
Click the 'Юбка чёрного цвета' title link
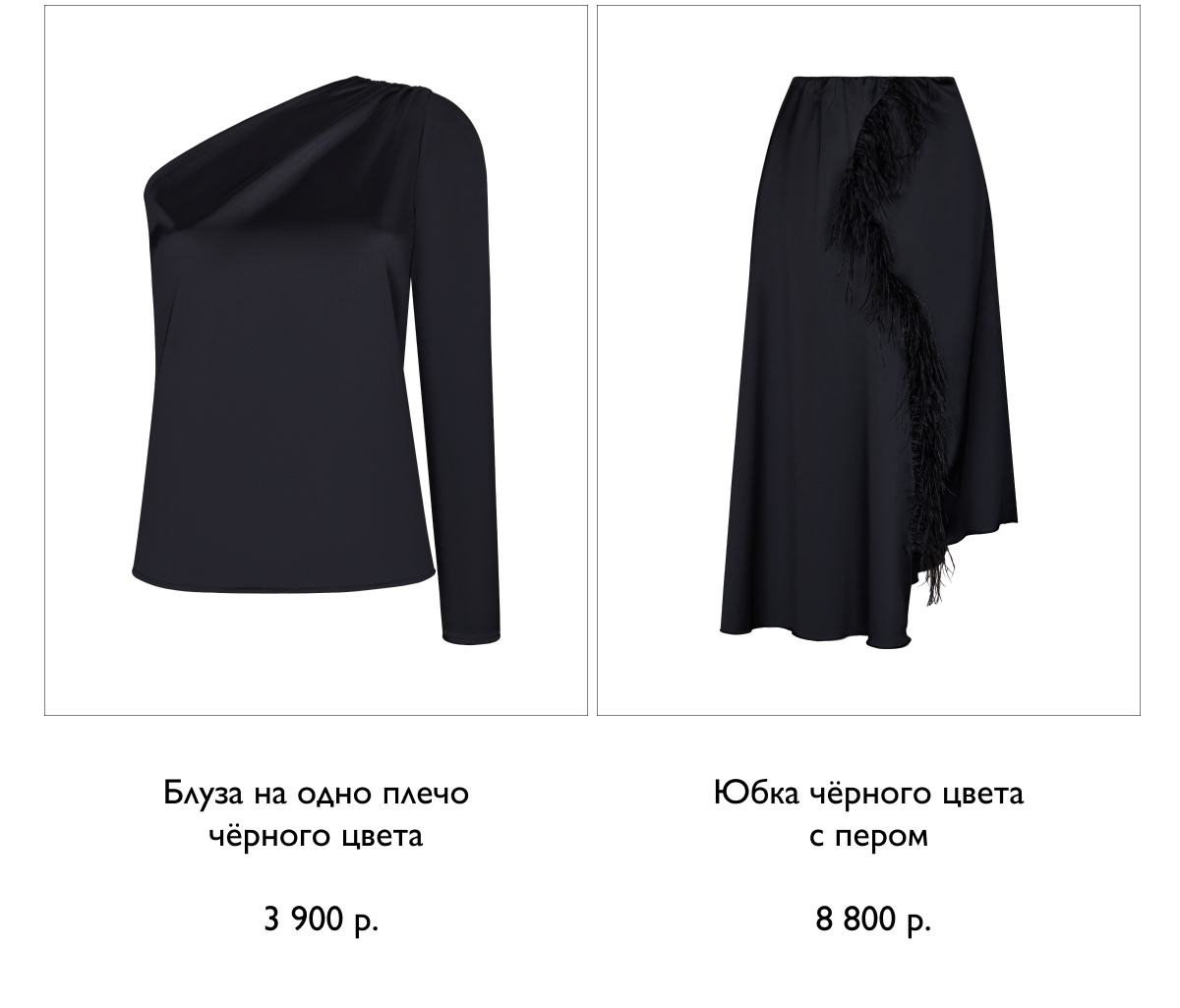[x=868, y=793]
